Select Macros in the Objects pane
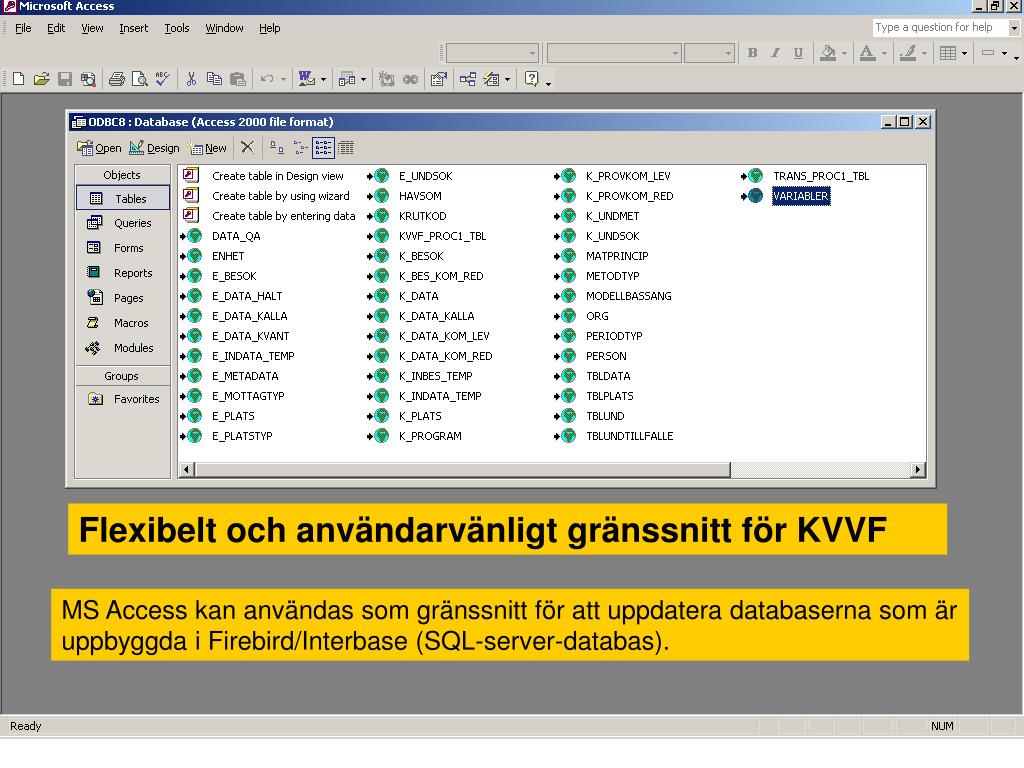Image resolution: width=1024 pixels, height=768 pixels. pyautogui.click(x=123, y=323)
